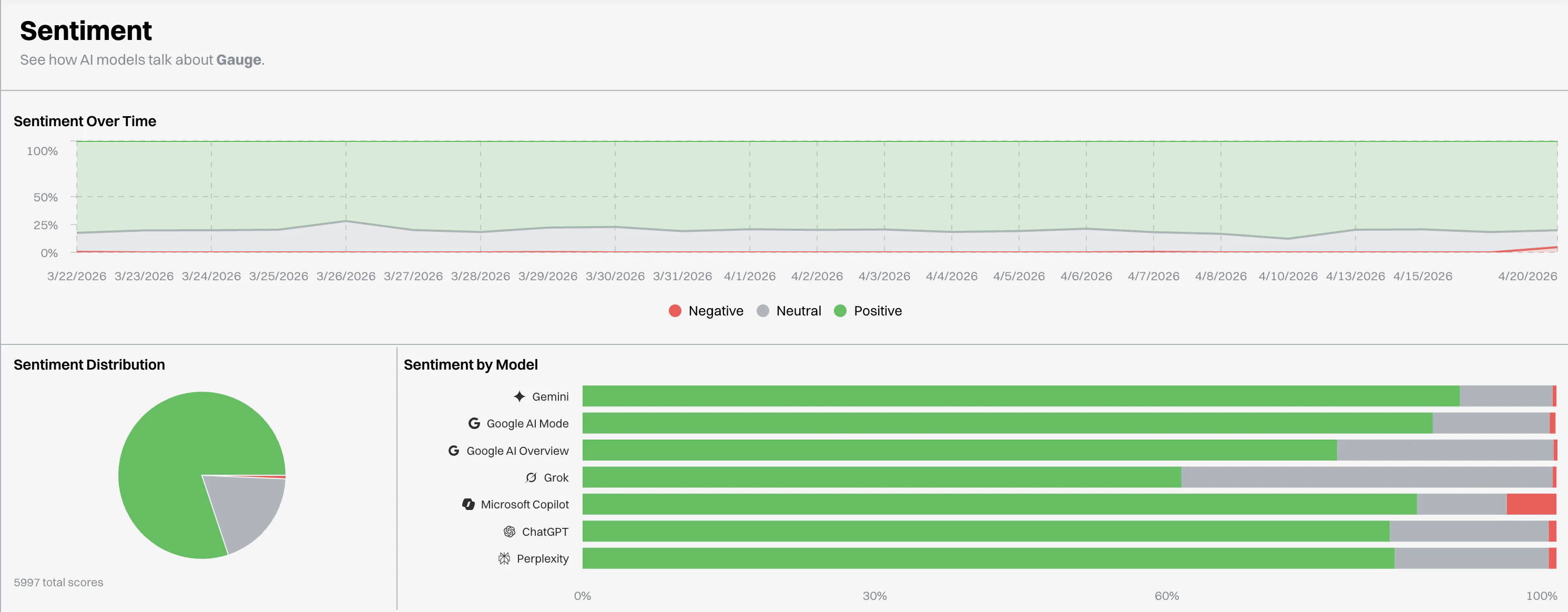
Task: Select the Grok icon
Action: pos(530,477)
